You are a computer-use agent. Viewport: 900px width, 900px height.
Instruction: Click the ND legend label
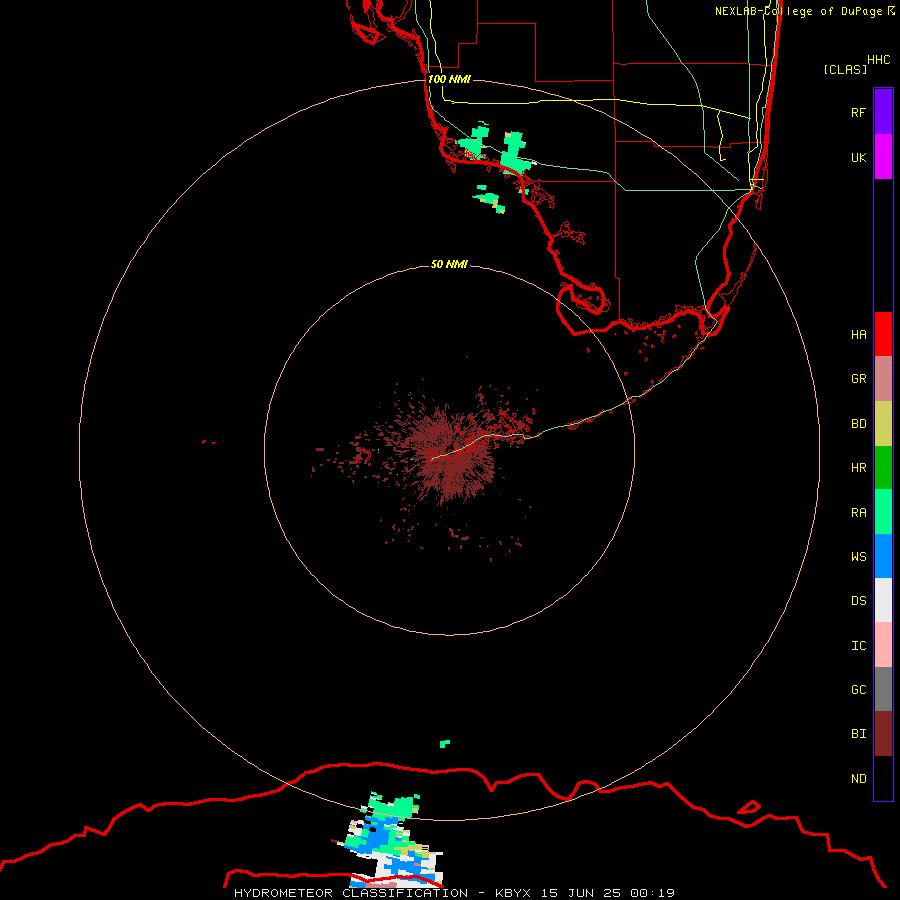click(x=858, y=778)
